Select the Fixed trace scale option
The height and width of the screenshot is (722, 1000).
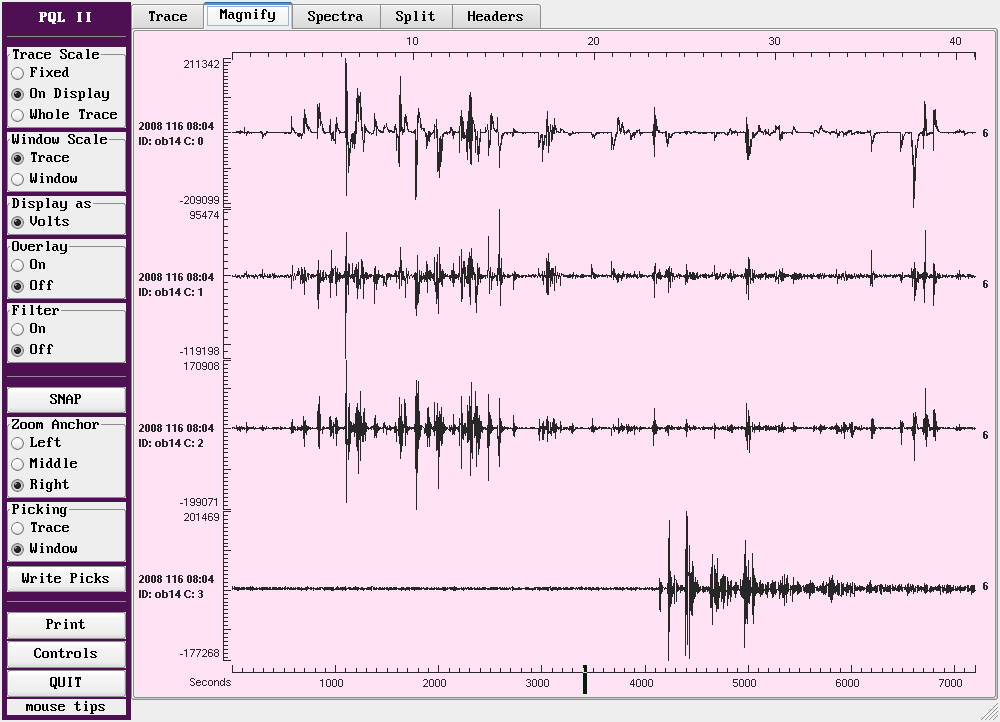coord(18,73)
